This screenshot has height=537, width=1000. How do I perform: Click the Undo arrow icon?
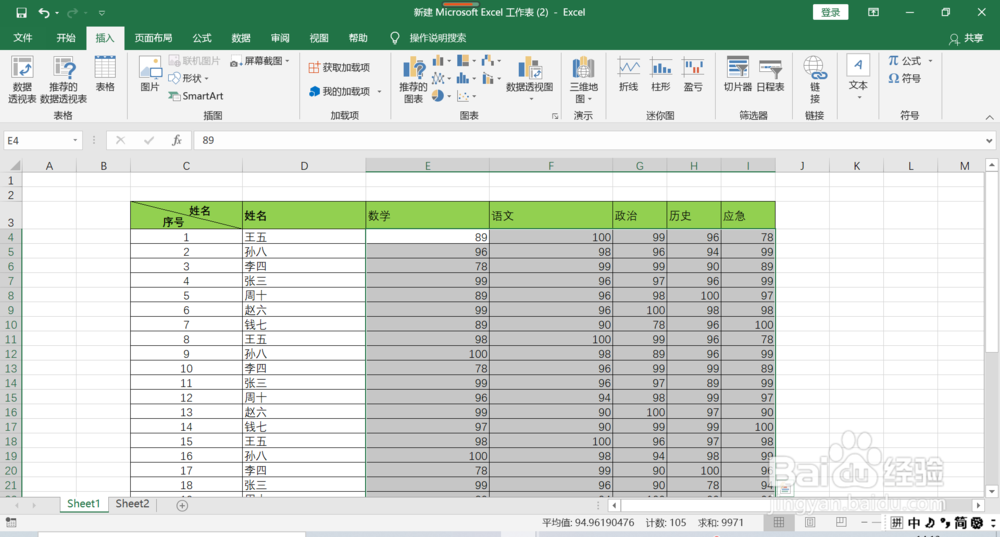tap(43, 12)
